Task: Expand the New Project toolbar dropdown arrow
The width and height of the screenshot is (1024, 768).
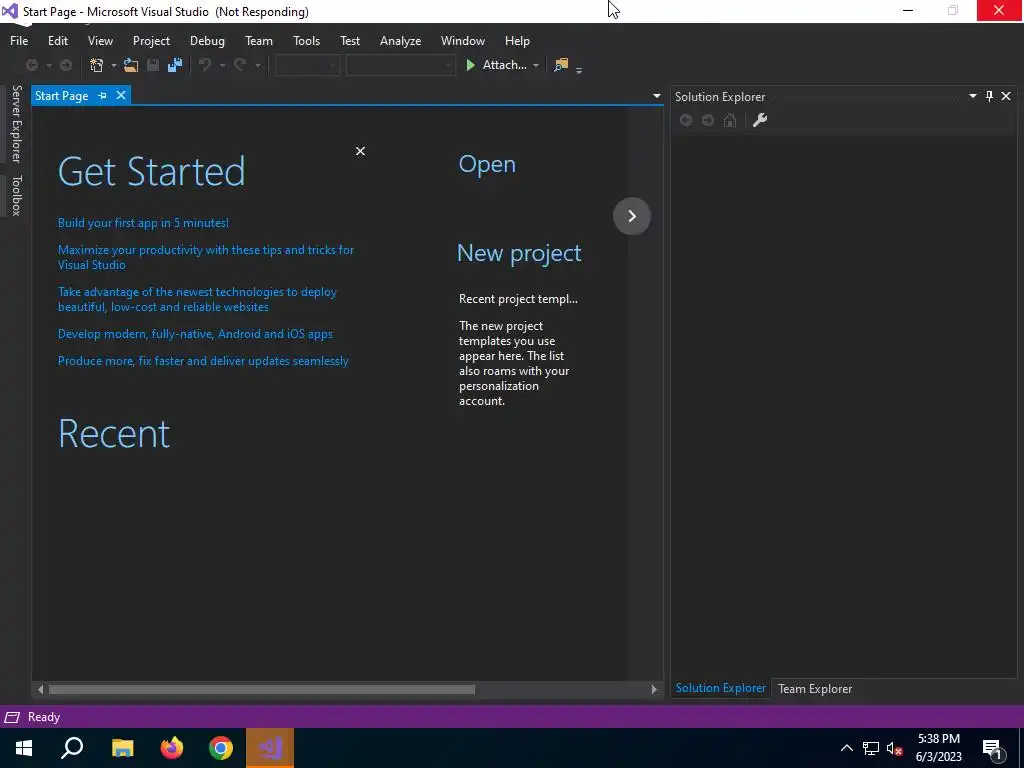Action: [x=113, y=65]
